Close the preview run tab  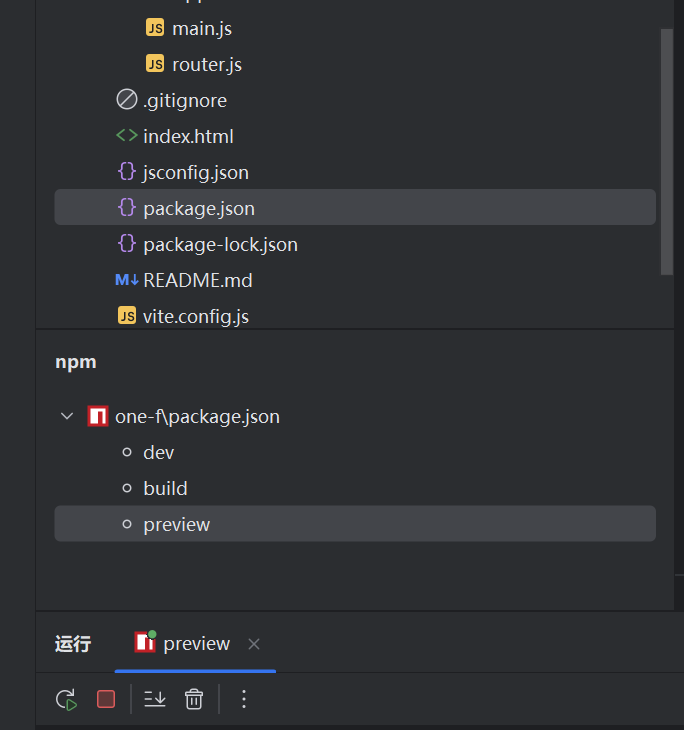tap(254, 644)
